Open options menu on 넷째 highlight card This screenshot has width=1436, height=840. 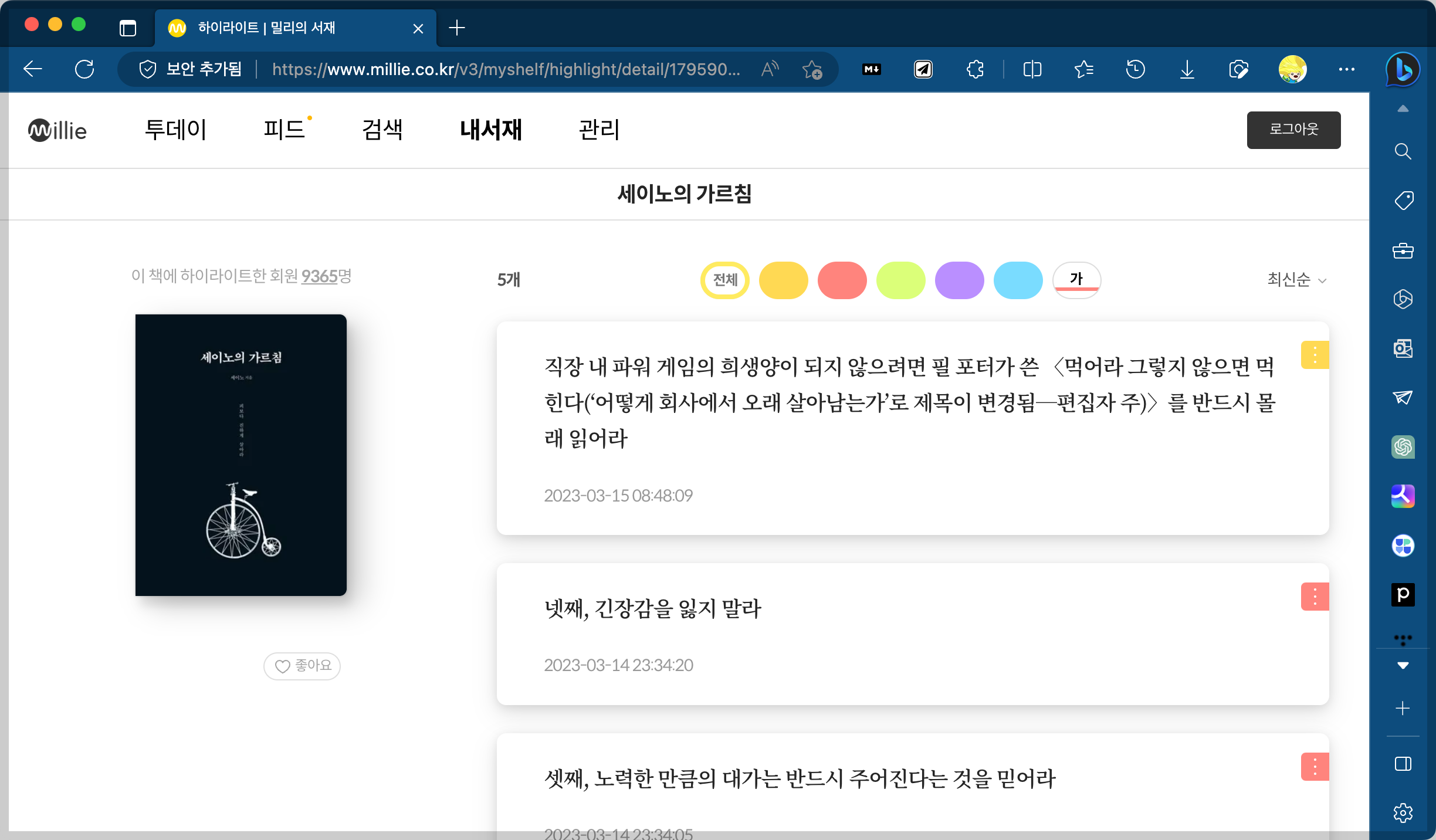pos(1315,597)
